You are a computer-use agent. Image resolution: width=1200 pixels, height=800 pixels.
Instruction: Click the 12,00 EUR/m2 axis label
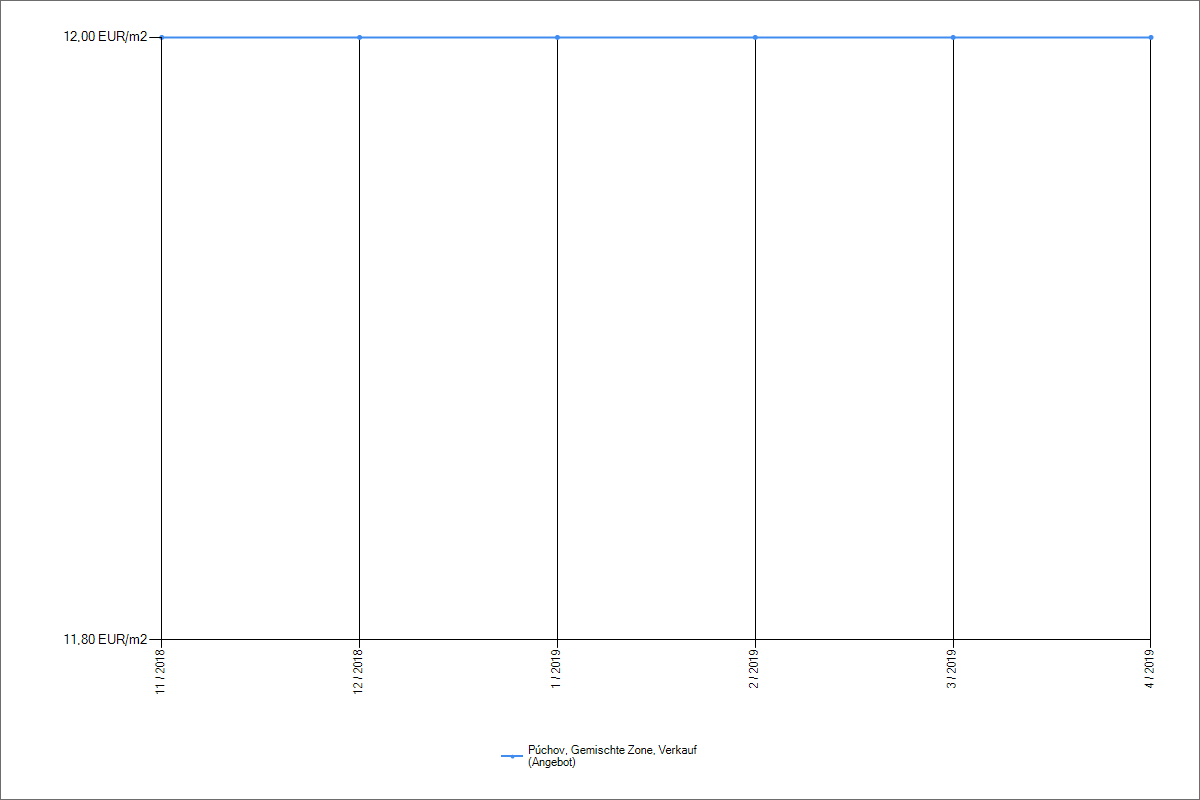(x=105, y=37)
